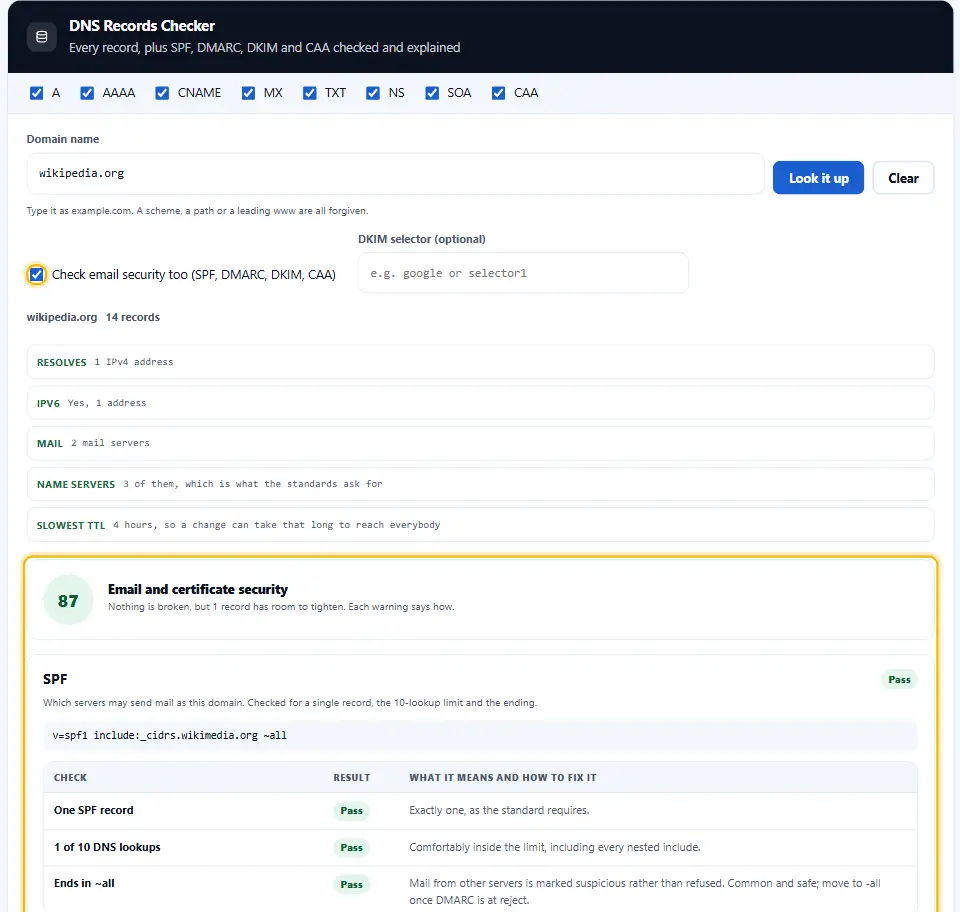Select the MAIL 2 mail servers row
The image size is (960, 912).
(x=480, y=443)
